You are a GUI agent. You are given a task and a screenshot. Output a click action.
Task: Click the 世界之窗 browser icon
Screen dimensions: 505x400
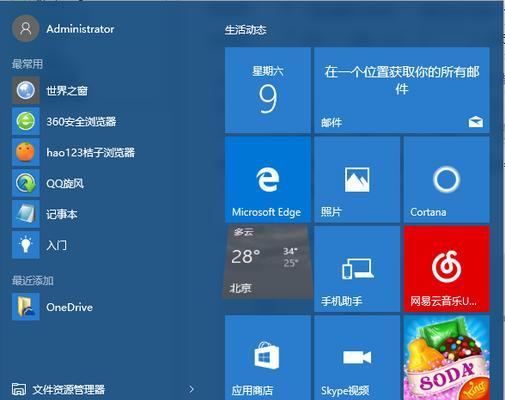(x=26, y=90)
